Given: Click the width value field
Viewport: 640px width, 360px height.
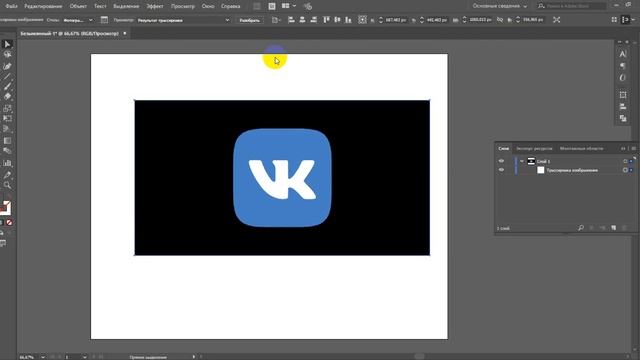Looking at the screenshot, I should (480, 20).
